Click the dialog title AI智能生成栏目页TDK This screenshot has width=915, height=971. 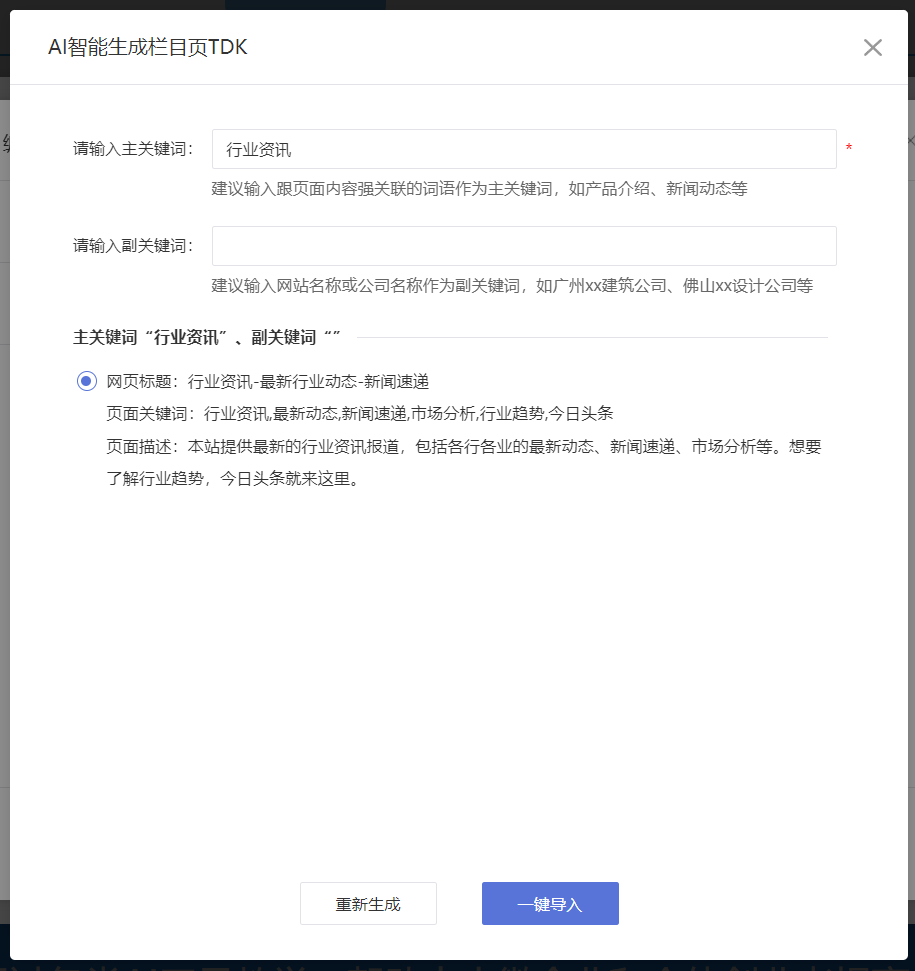[148, 48]
